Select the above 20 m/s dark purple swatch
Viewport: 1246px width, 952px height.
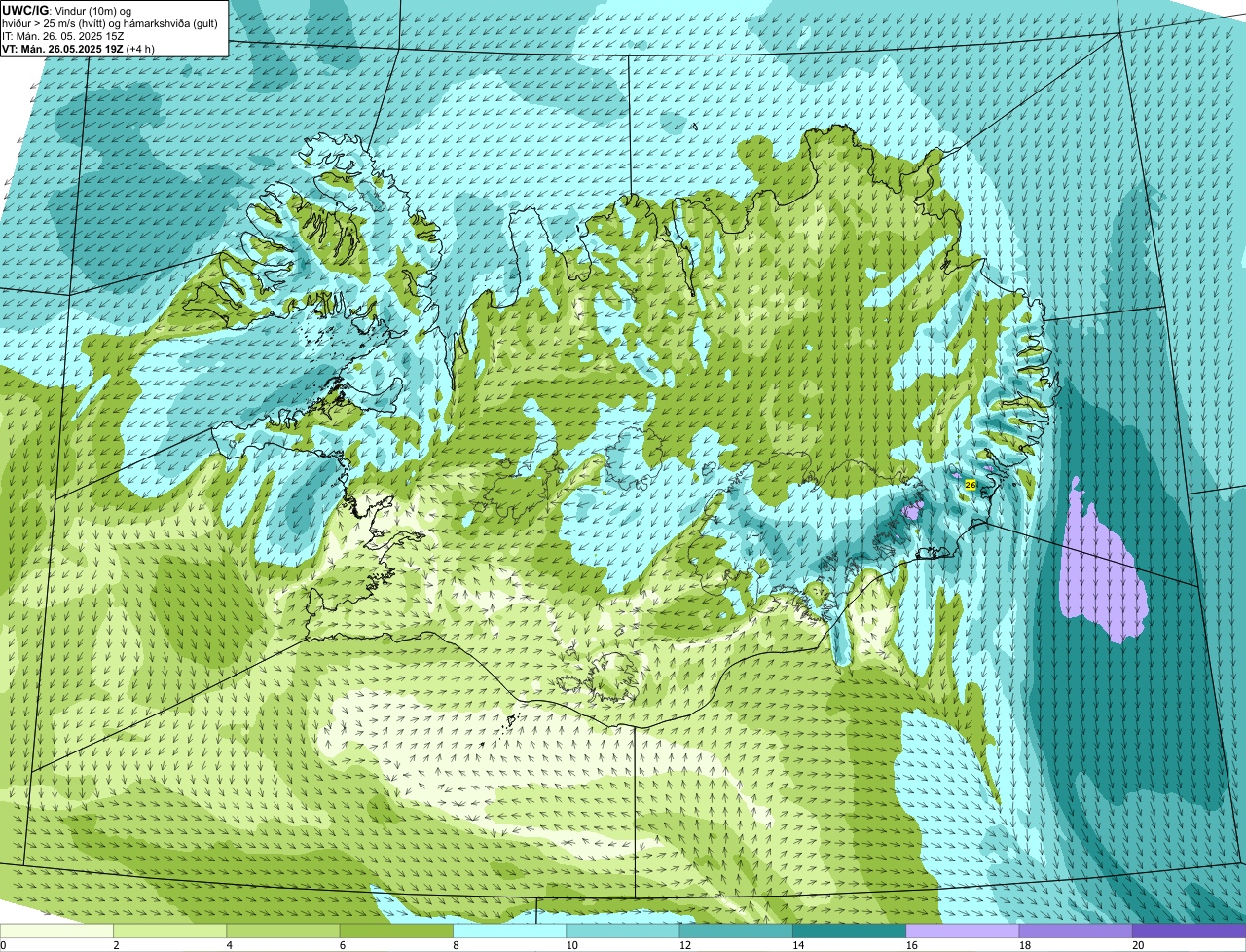tap(1189, 931)
